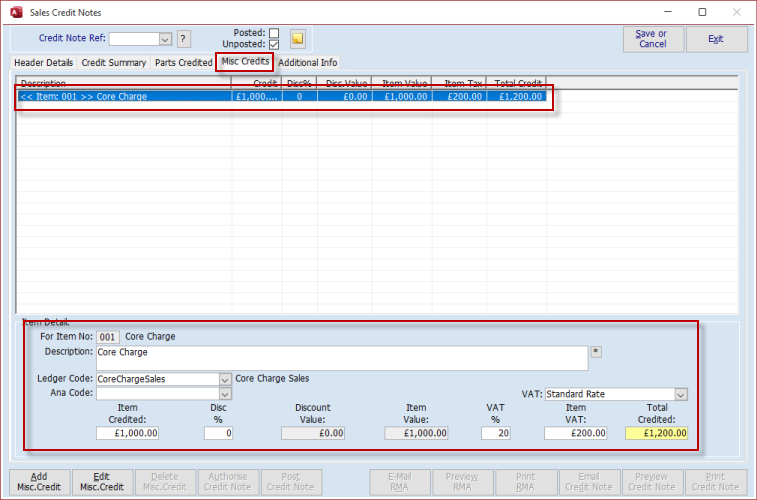Click the yellow sticky note icon
The height and width of the screenshot is (500, 757).
click(297, 39)
